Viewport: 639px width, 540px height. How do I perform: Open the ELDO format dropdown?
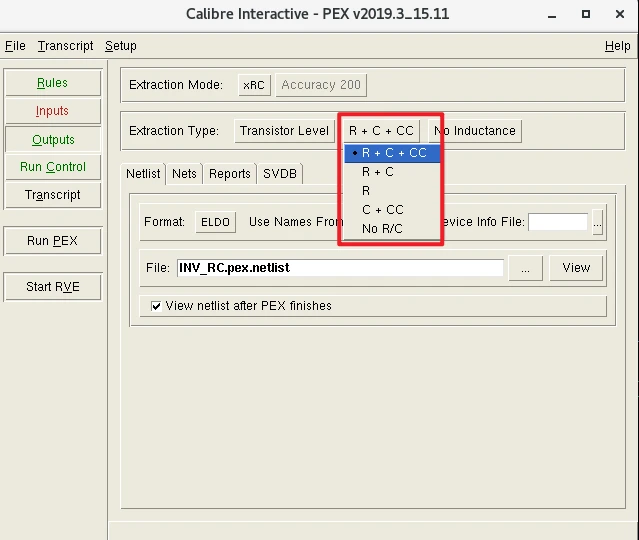point(216,222)
